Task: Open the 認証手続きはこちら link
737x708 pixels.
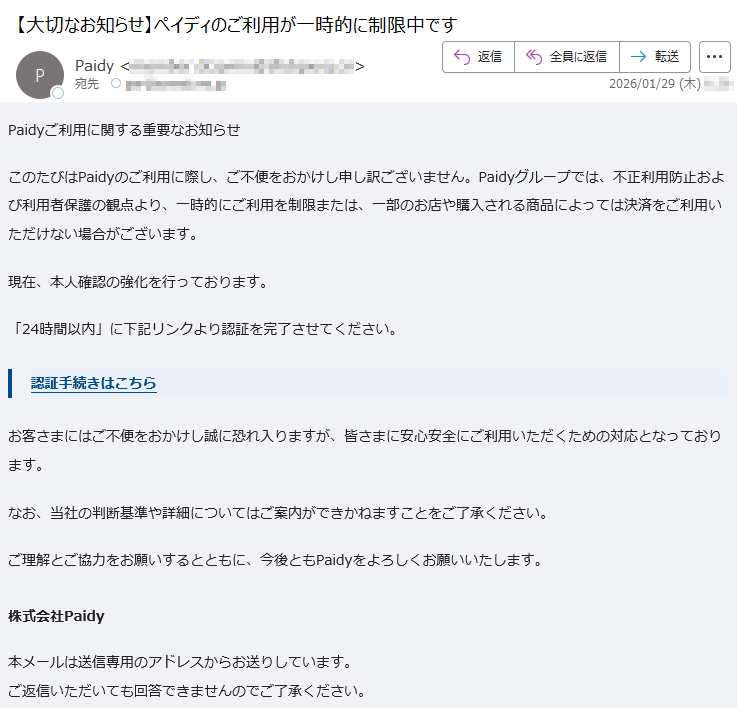Action: tap(94, 383)
